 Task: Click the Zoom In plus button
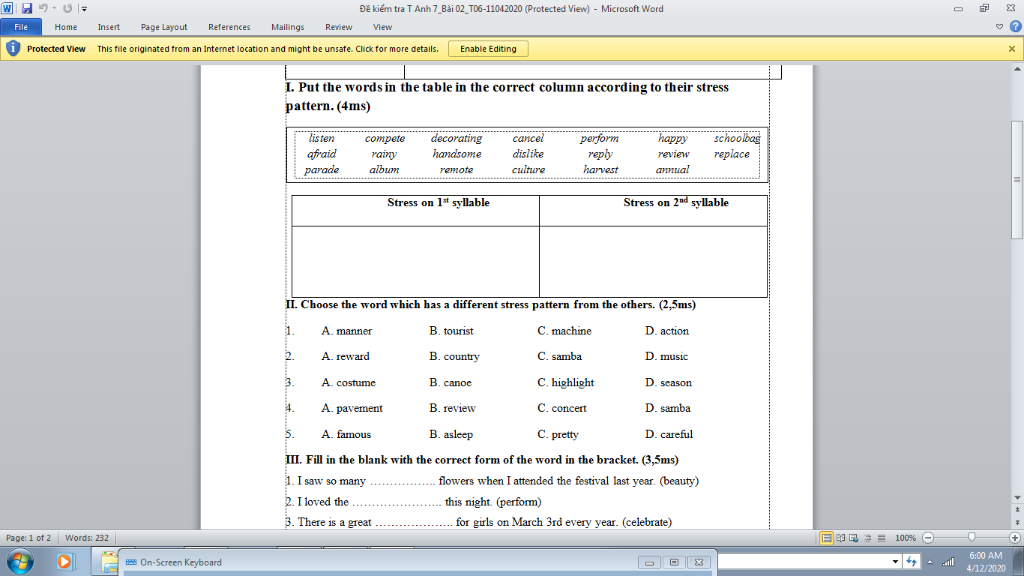1014,538
